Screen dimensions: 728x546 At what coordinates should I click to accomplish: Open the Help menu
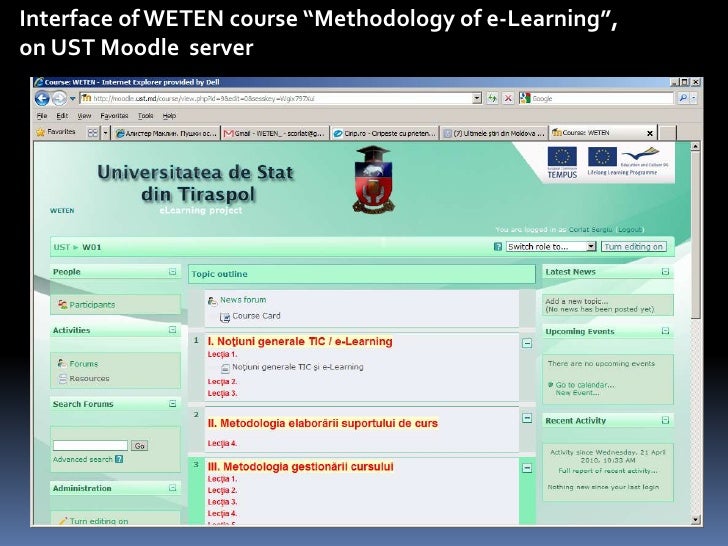[x=169, y=116]
